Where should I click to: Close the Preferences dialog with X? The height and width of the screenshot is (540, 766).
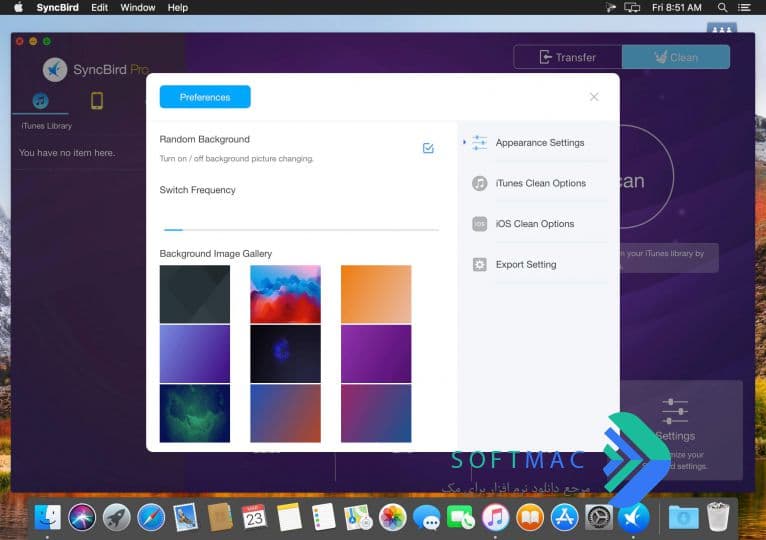coord(594,97)
